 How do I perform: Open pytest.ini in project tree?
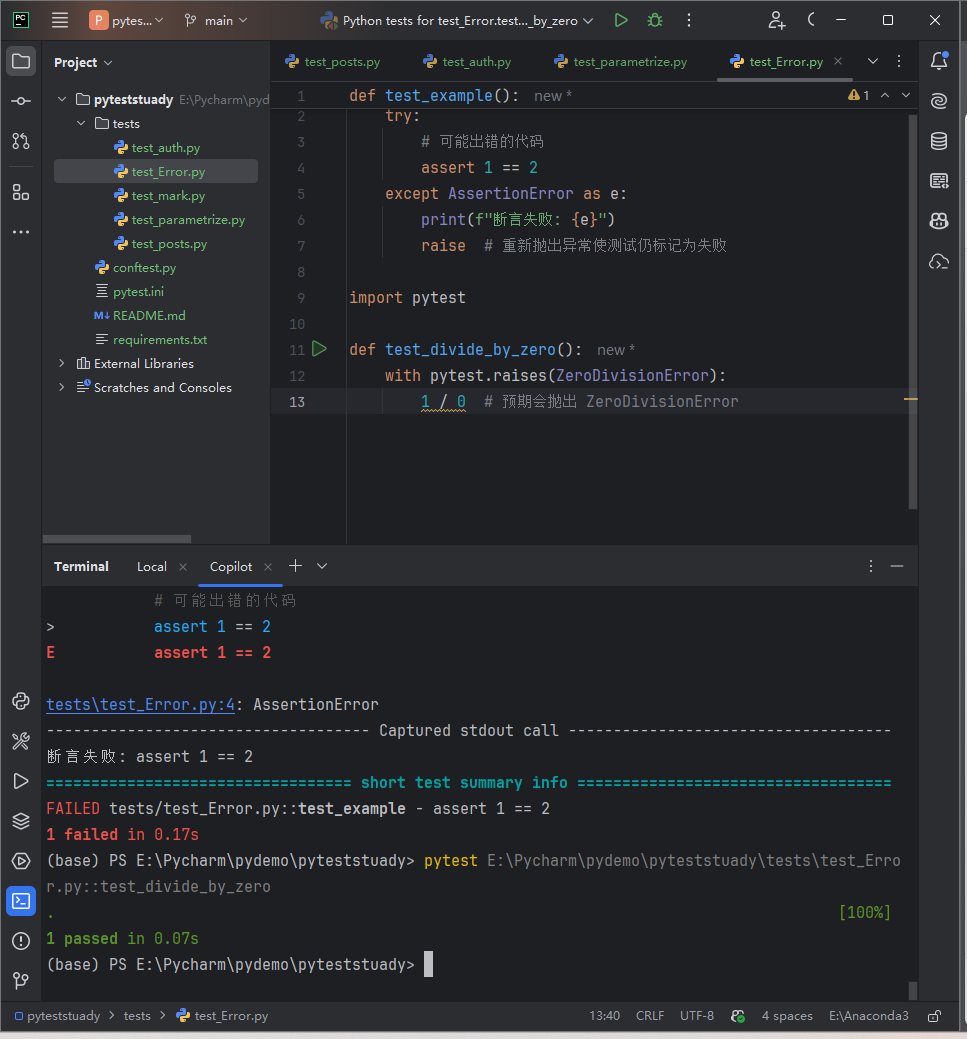[x=129, y=292]
